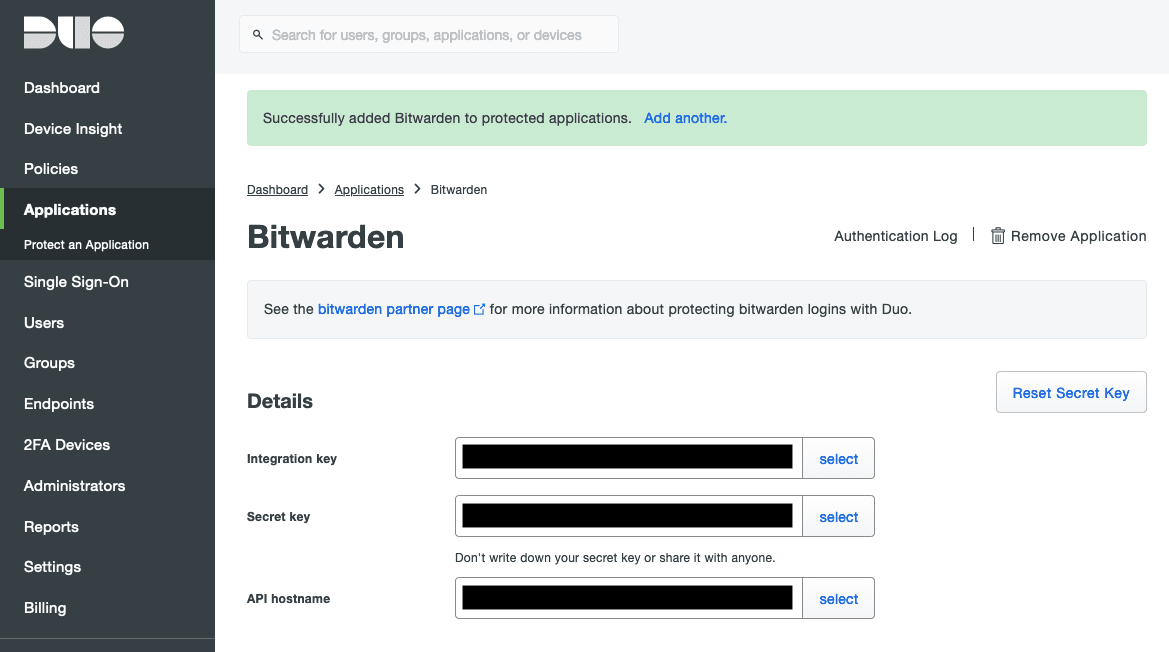This screenshot has width=1169, height=652.
Task: Click the Duo logo in the sidebar
Action: [73, 32]
